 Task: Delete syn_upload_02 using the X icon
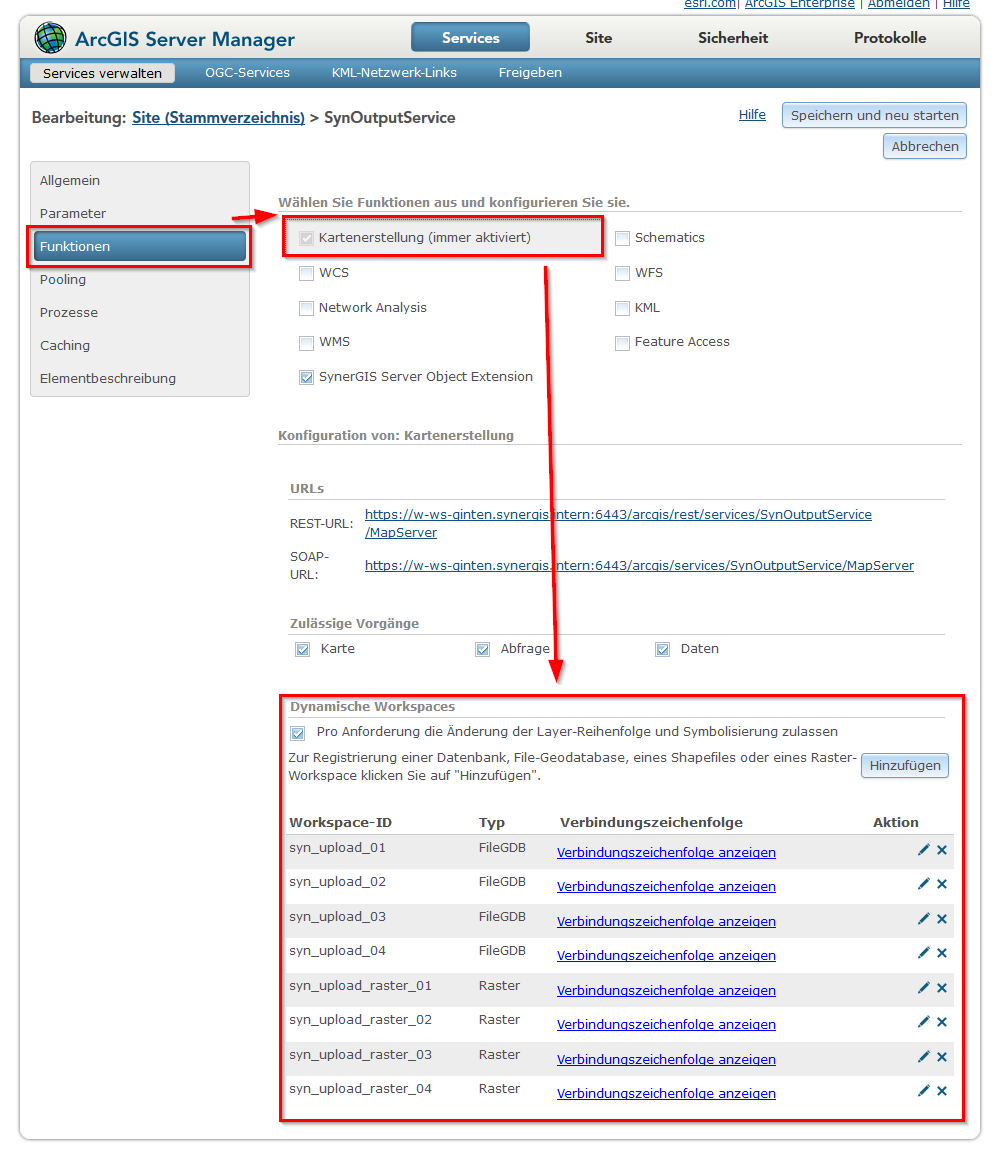(x=941, y=883)
